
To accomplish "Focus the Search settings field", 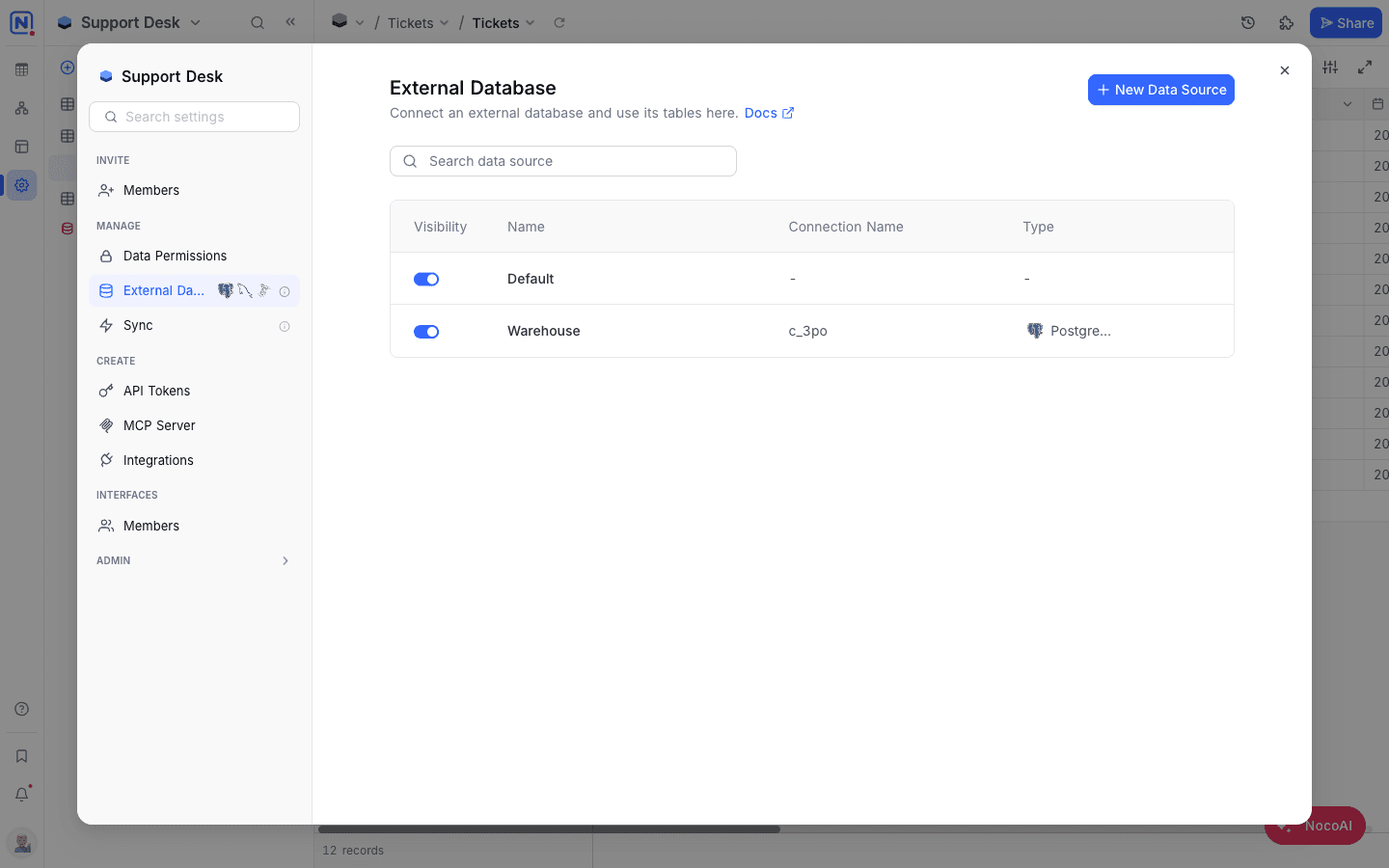I will (194, 117).
